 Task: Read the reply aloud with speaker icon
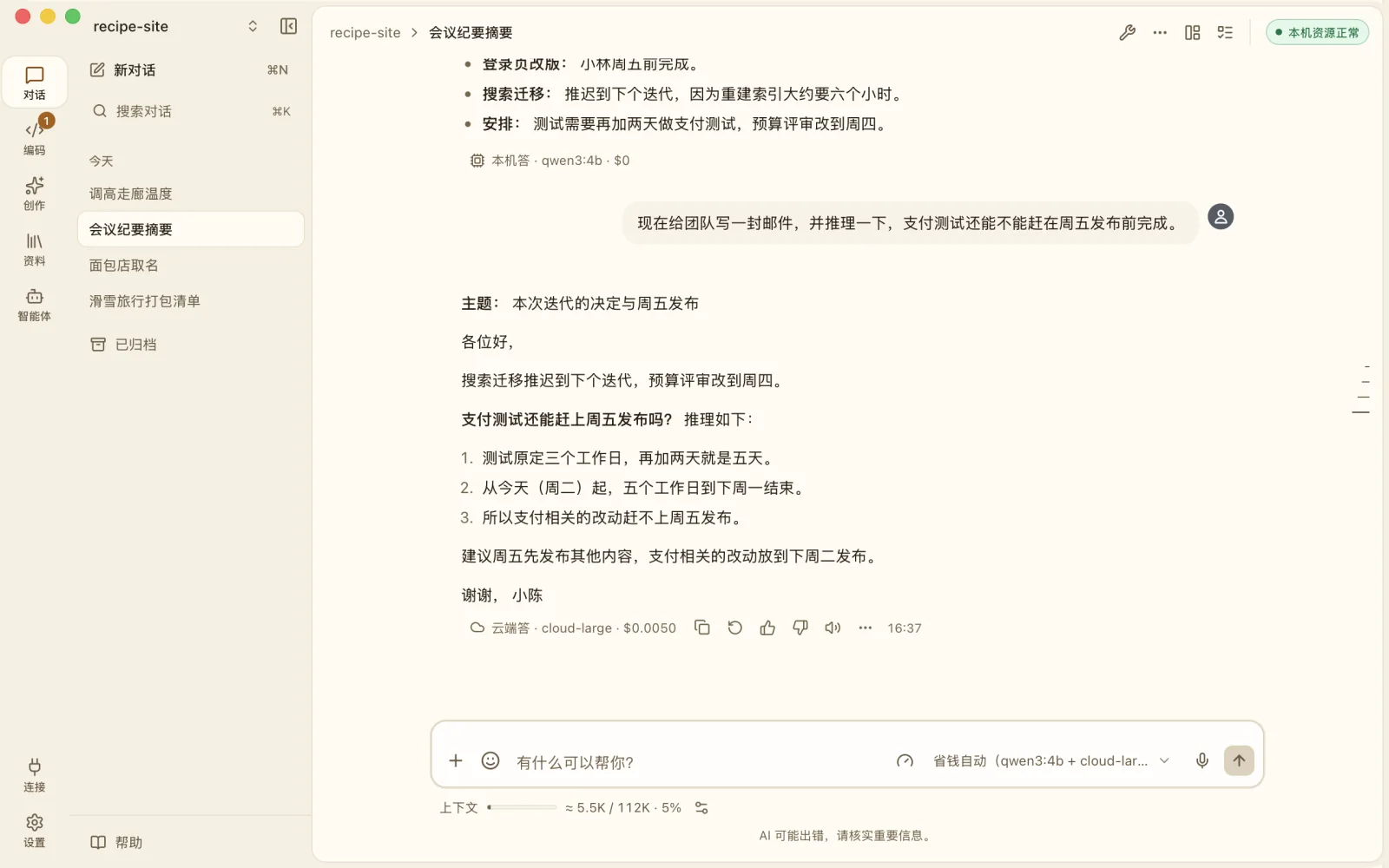pyautogui.click(x=833, y=628)
